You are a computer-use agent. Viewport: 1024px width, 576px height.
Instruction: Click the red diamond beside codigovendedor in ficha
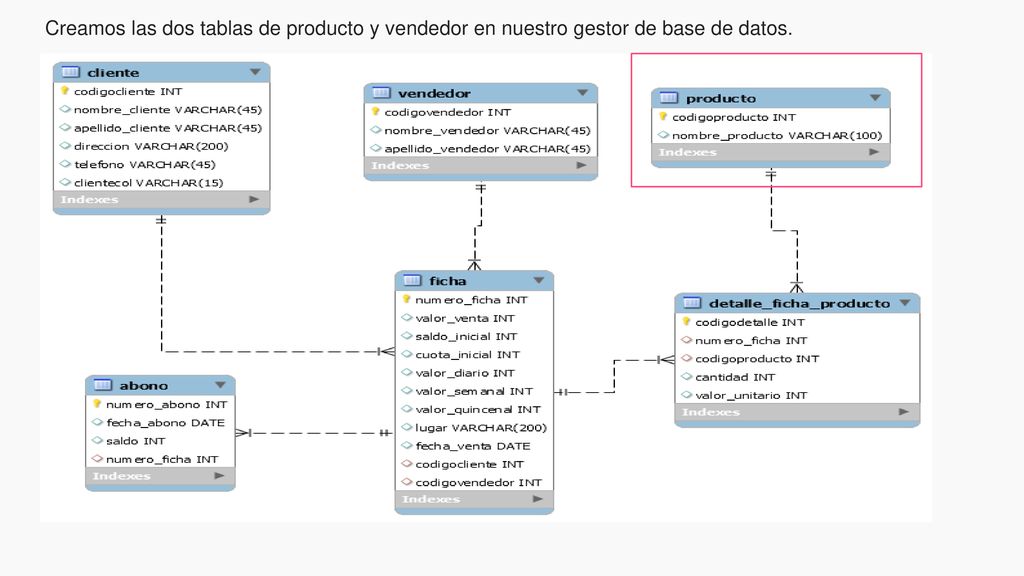click(x=407, y=482)
